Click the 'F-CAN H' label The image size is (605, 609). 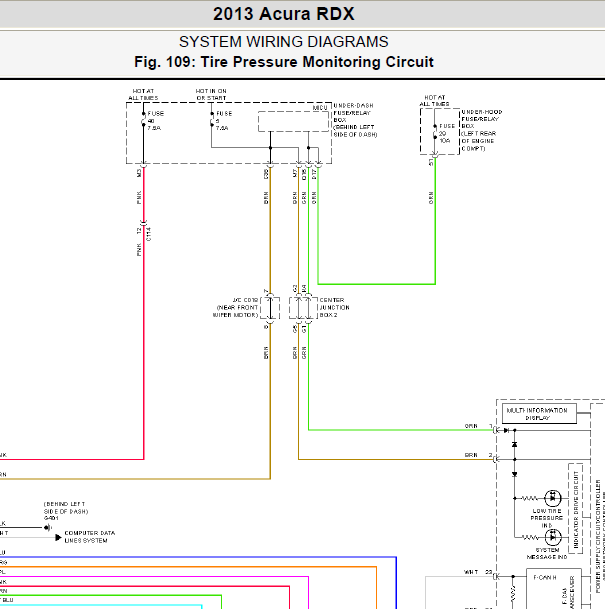pyautogui.click(x=545, y=578)
